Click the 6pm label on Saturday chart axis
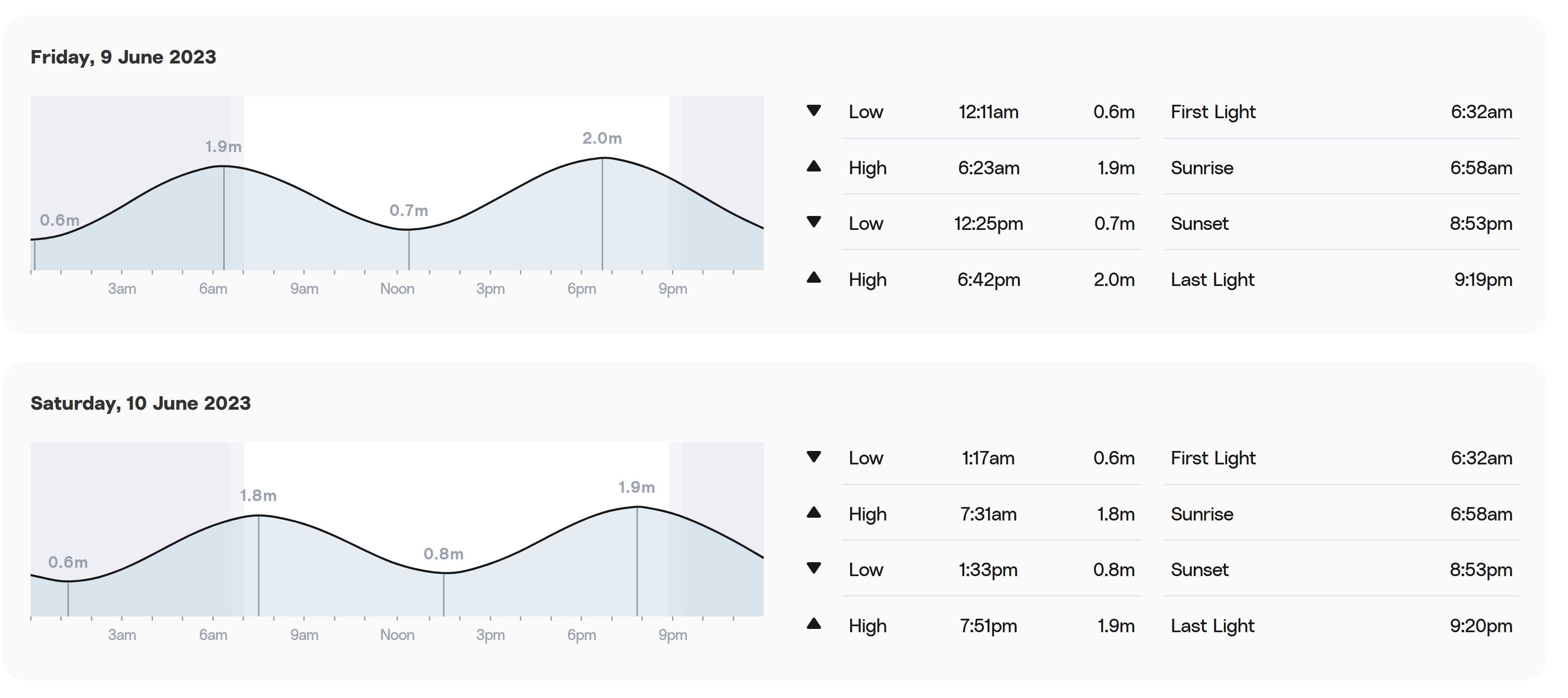Image resolution: width=1568 pixels, height=698 pixels. [x=582, y=635]
